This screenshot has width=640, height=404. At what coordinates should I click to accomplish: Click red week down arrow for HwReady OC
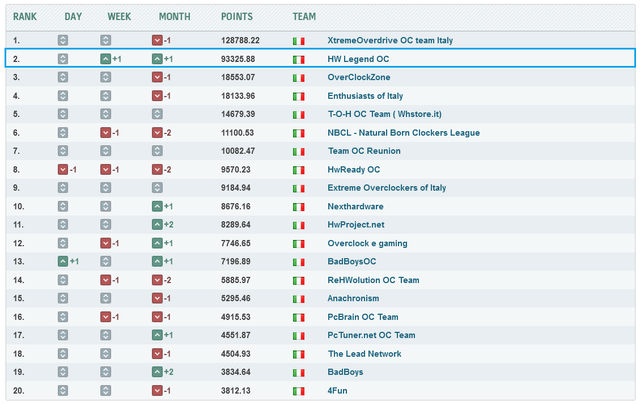coord(105,170)
